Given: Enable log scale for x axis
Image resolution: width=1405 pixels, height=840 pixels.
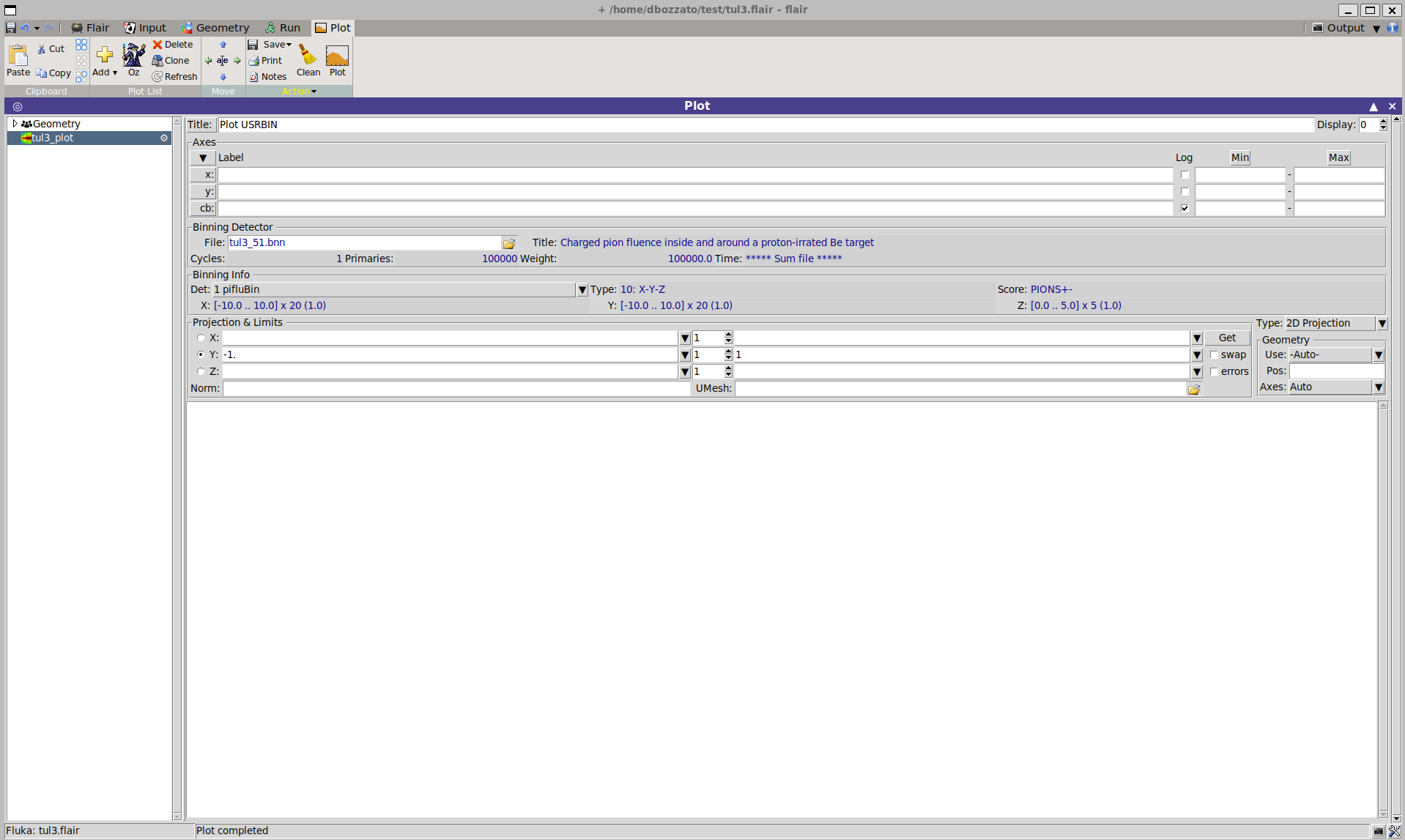Looking at the screenshot, I should tap(1185, 175).
